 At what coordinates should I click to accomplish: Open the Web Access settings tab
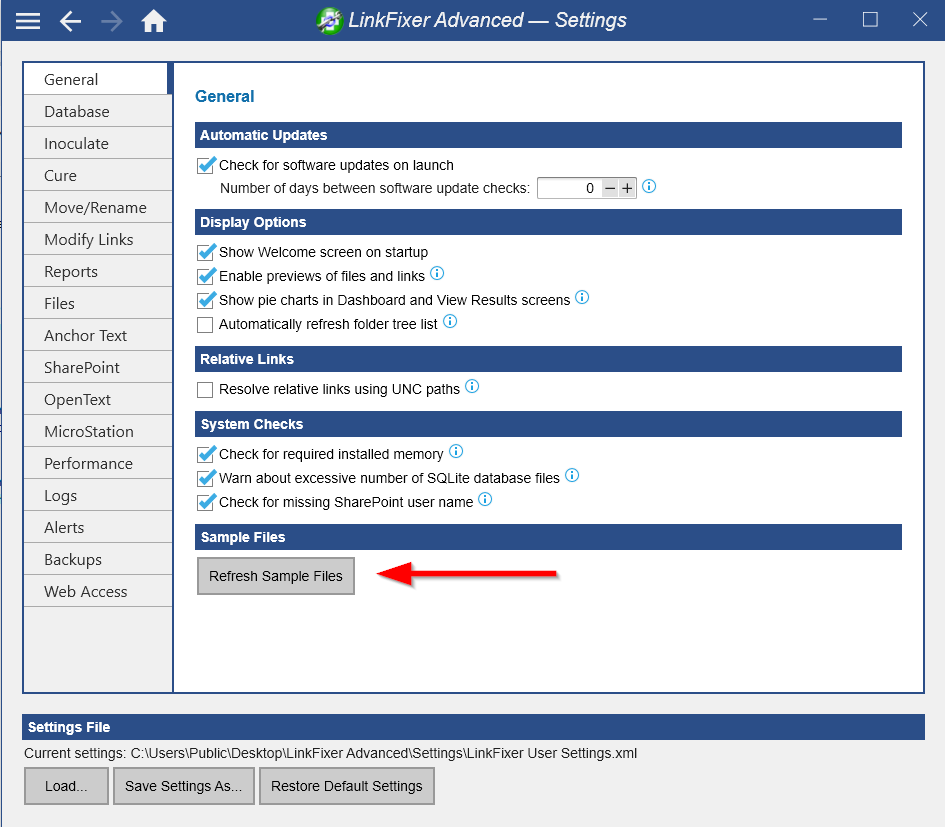[98, 591]
